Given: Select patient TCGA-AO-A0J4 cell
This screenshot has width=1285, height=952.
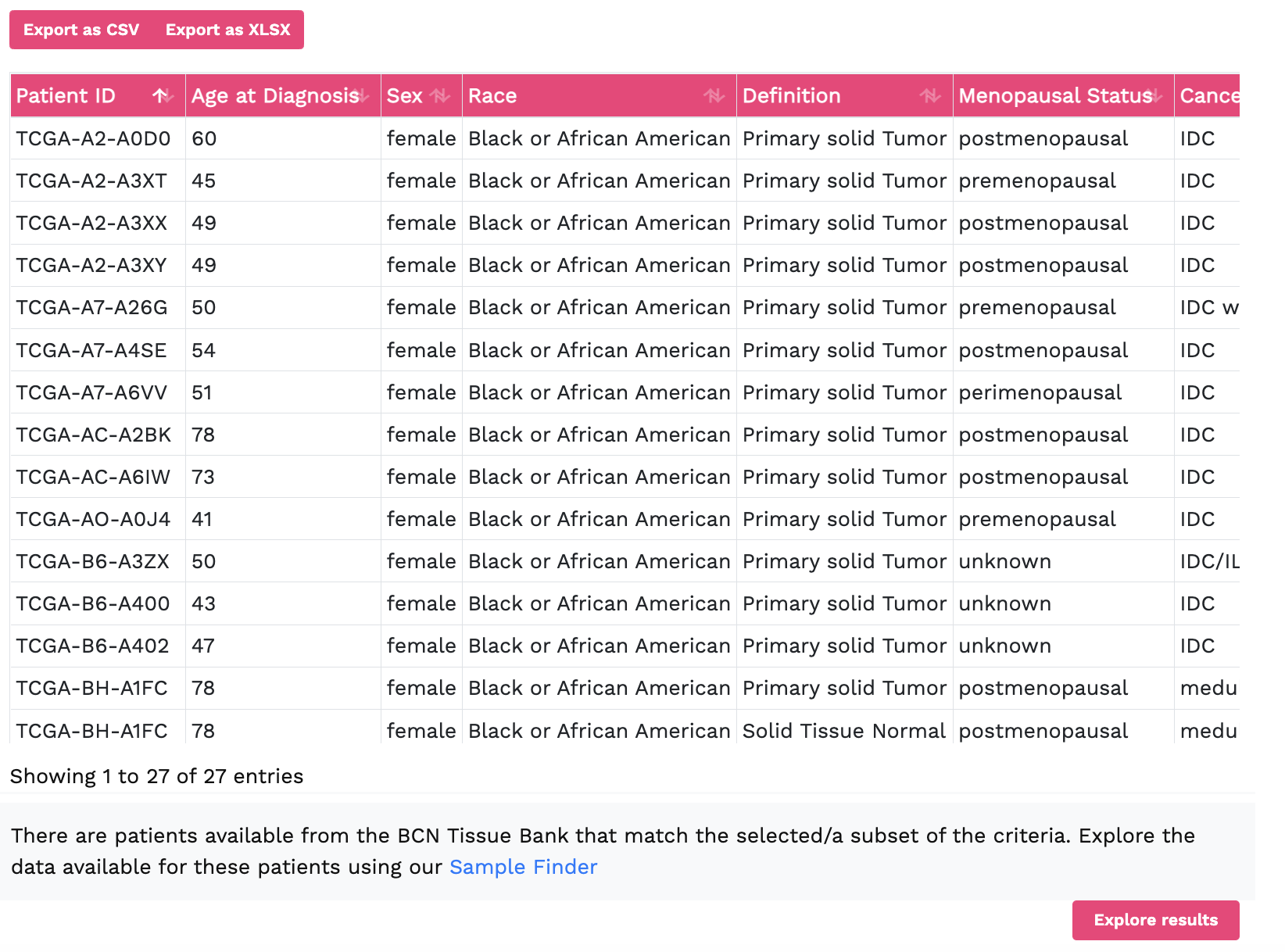Looking at the screenshot, I should pos(98,519).
